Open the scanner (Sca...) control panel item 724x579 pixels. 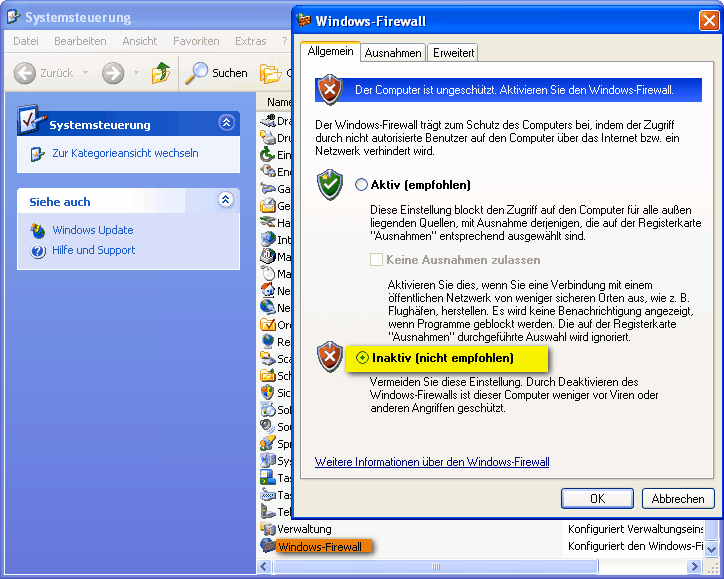pos(275,359)
